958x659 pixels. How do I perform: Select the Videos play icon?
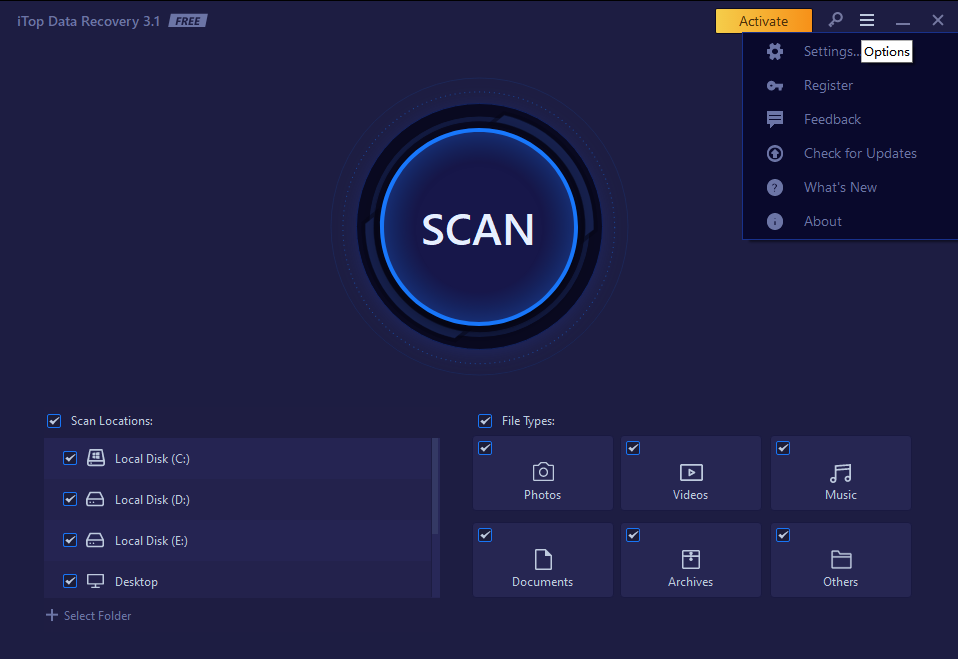[691, 472]
